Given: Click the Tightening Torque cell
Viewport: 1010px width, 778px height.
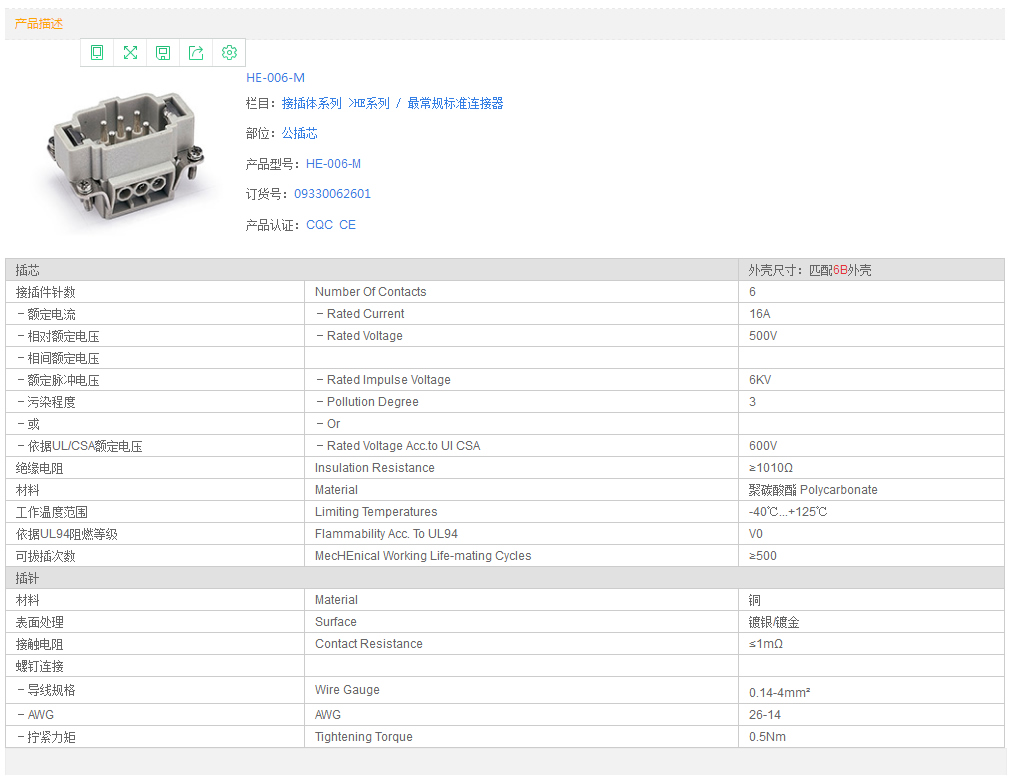Looking at the screenshot, I should pos(363,737).
